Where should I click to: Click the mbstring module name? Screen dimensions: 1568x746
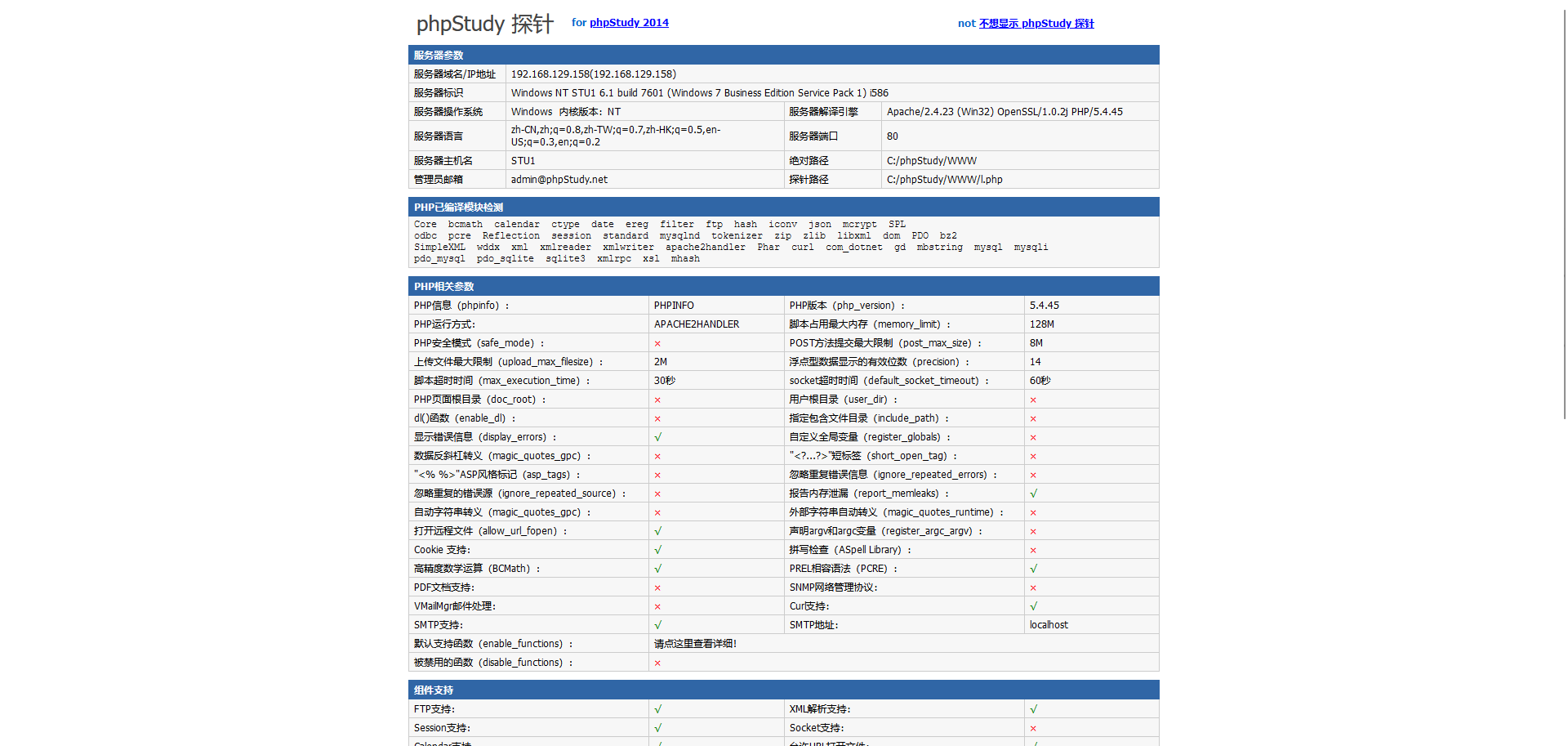tap(940, 248)
